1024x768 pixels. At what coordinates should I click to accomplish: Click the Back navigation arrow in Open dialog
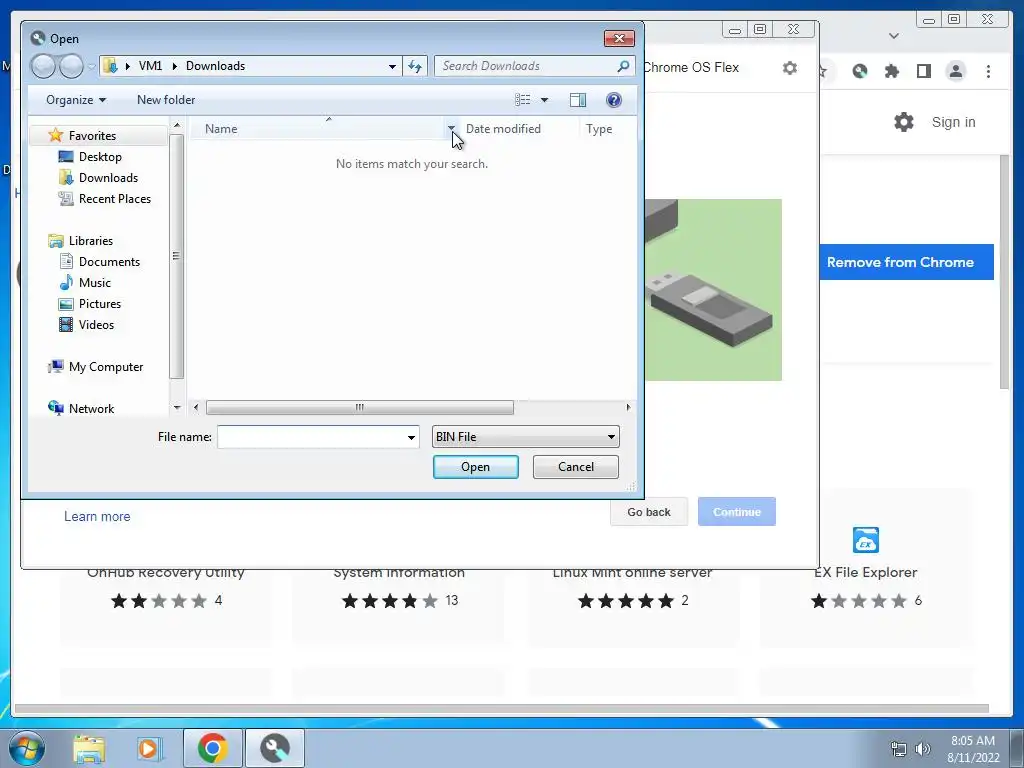43,66
